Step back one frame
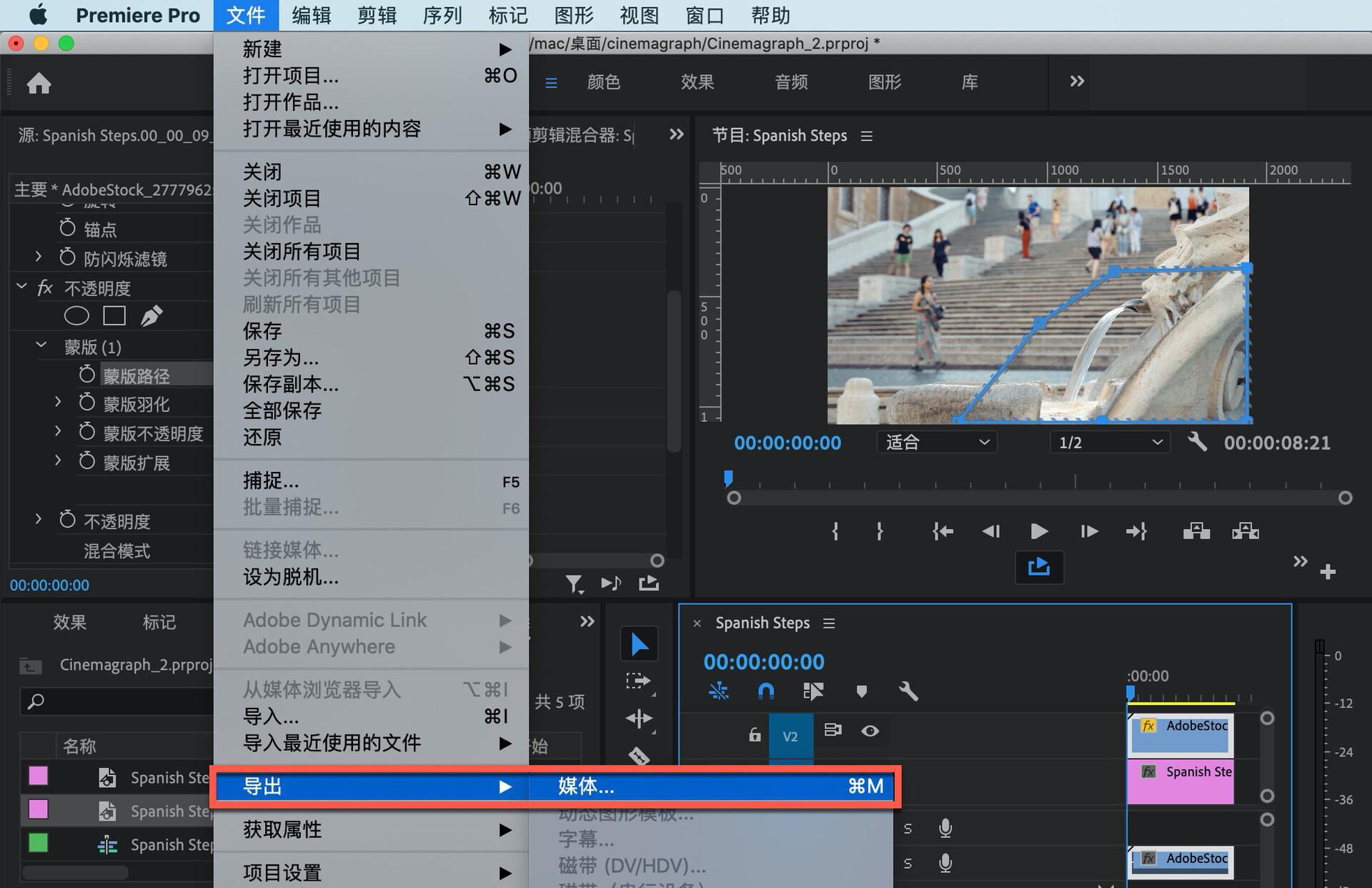Viewport: 1372px width, 888px height. click(991, 531)
